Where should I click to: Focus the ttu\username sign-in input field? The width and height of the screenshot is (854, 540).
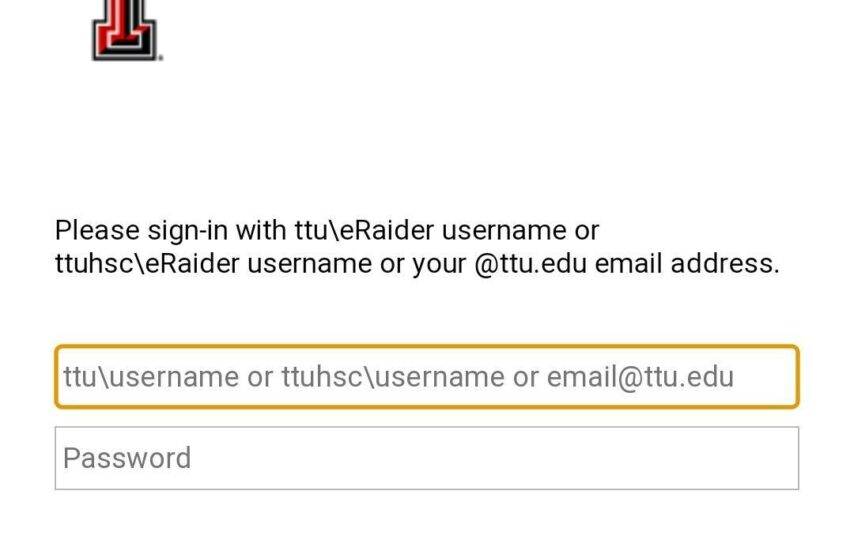point(427,377)
